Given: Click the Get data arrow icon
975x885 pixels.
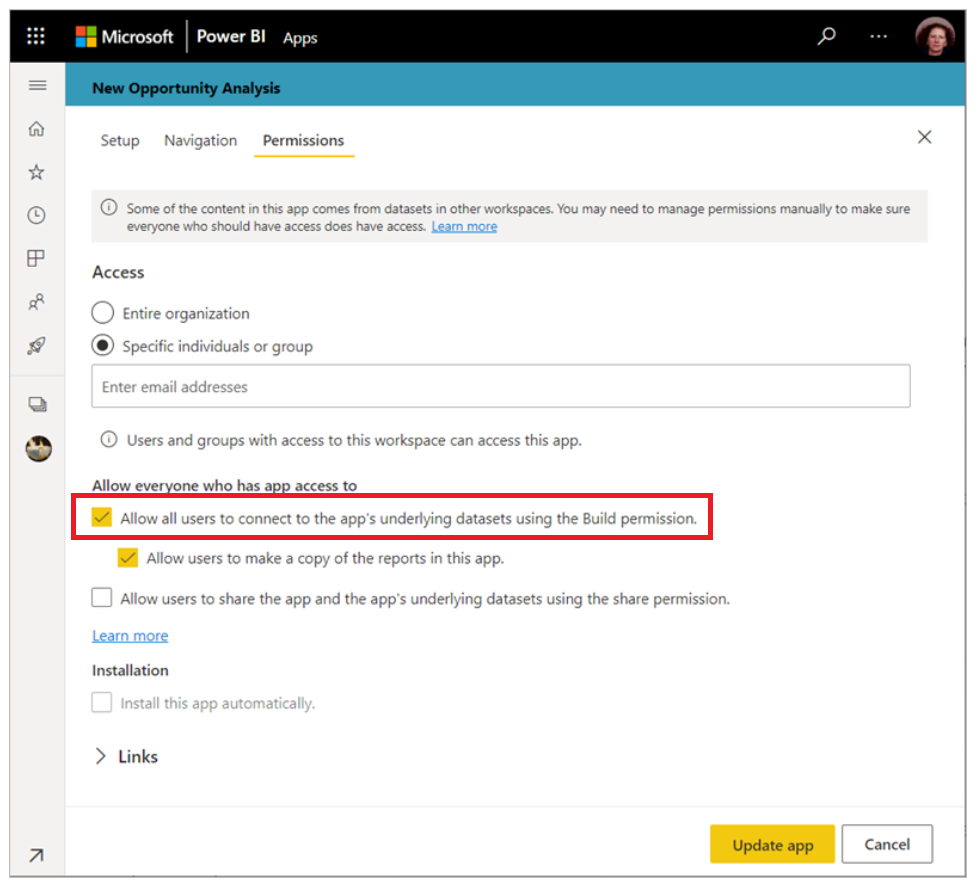Looking at the screenshot, I should (x=36, y=855).
